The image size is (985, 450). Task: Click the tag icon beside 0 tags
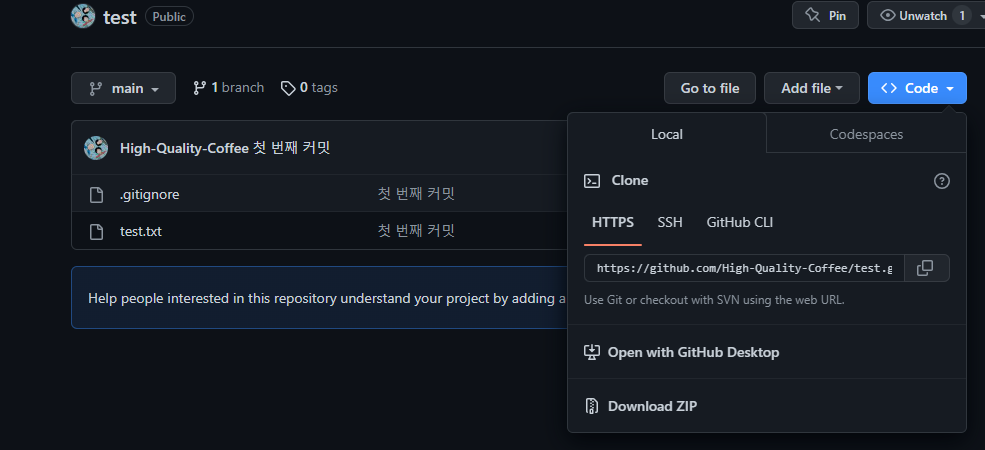tap(288, 89)
